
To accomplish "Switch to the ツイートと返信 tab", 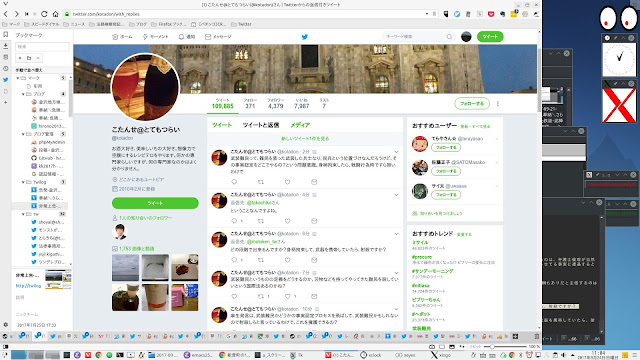I will click(x=260, y=125).
